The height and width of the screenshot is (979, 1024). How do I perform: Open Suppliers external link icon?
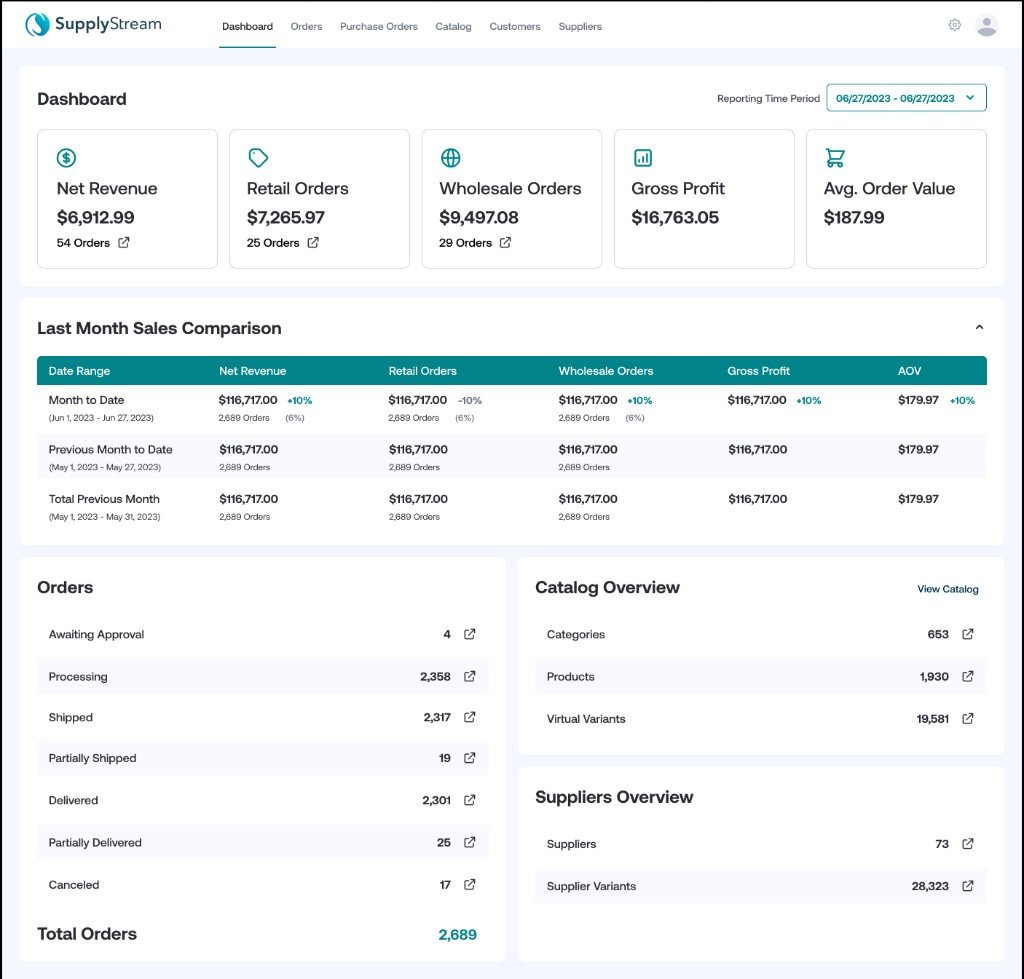pyautogui.click(x=968, y=844)
